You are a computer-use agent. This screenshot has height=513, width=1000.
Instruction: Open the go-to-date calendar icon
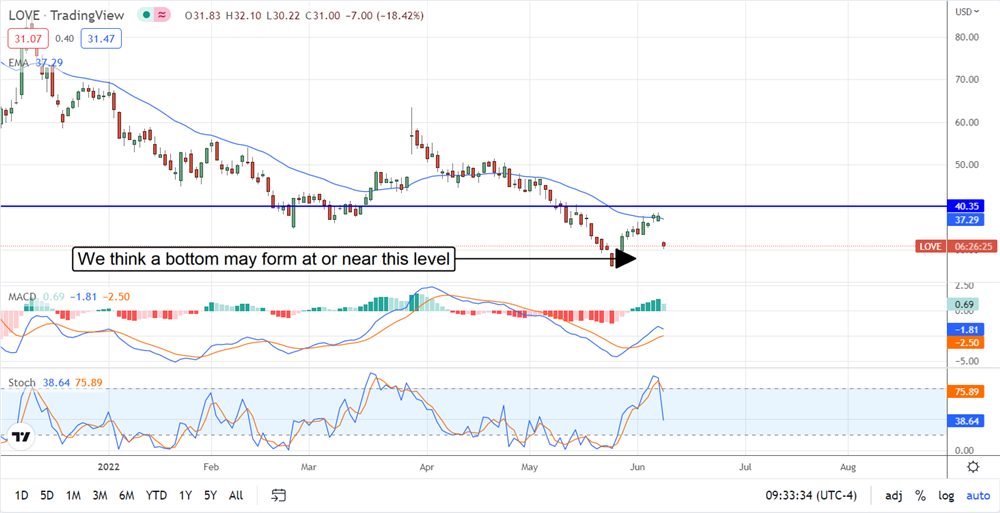point(278,495)
